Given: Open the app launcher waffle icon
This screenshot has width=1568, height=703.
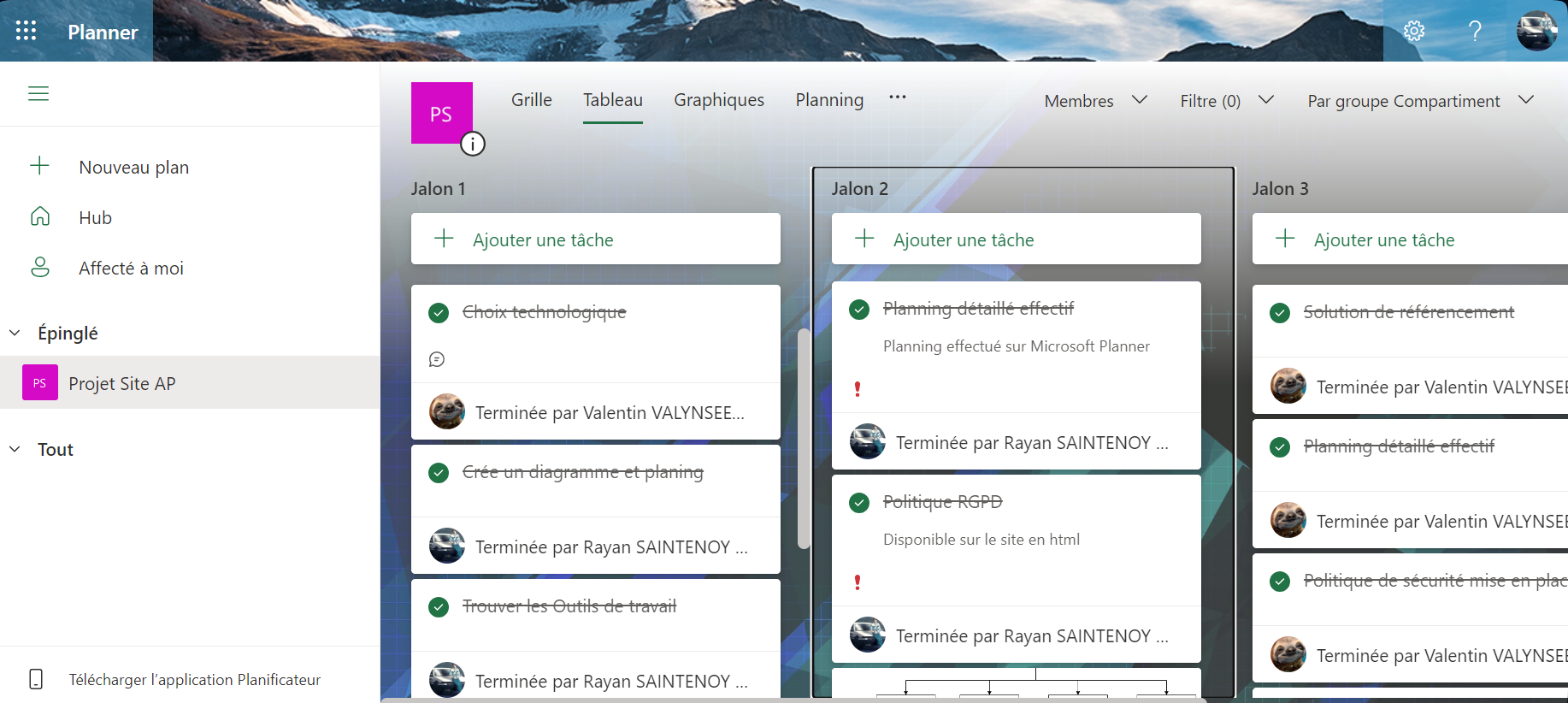Looking at the screenshot, I should pos(27,31).
